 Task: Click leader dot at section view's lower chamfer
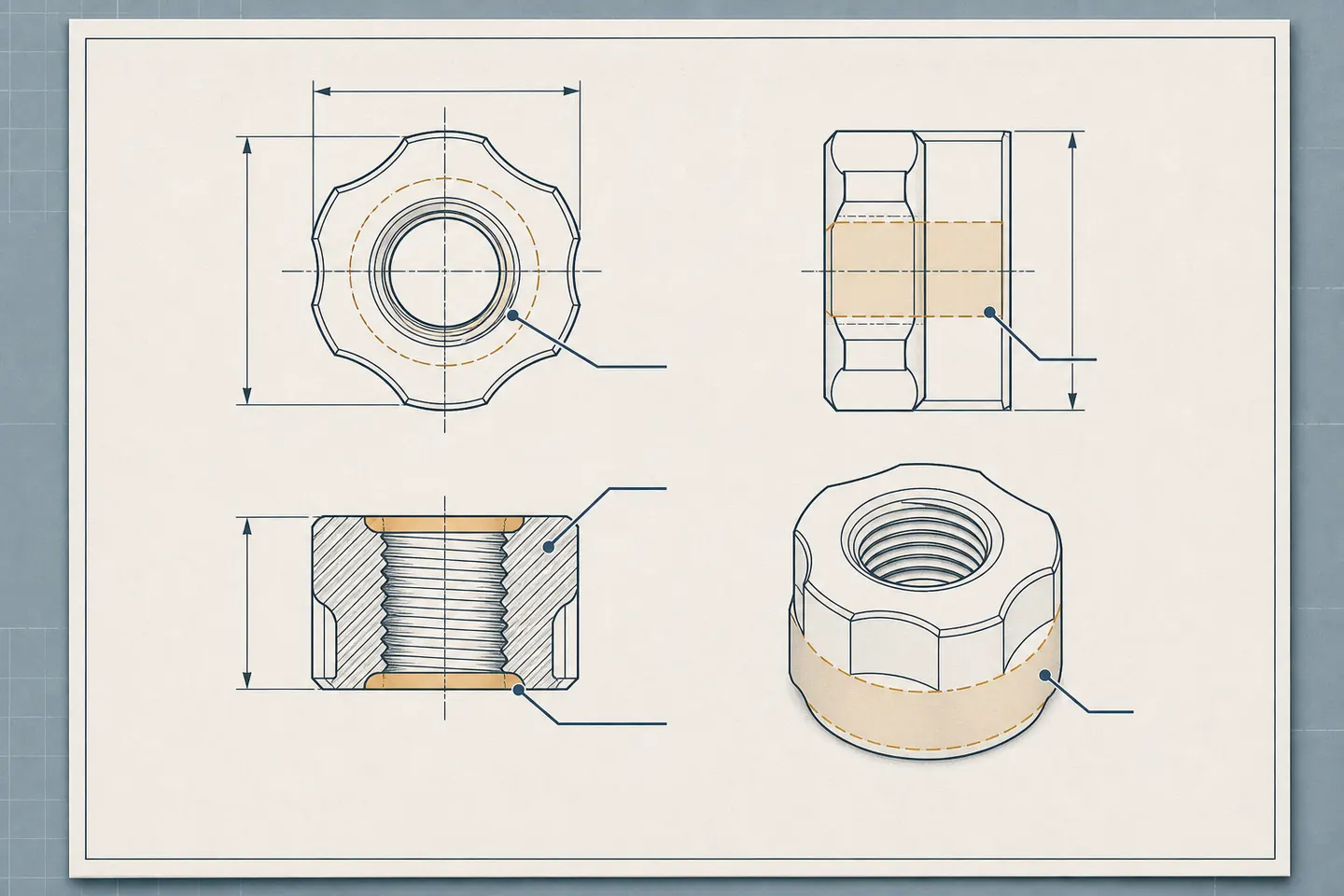pos(518,690)
